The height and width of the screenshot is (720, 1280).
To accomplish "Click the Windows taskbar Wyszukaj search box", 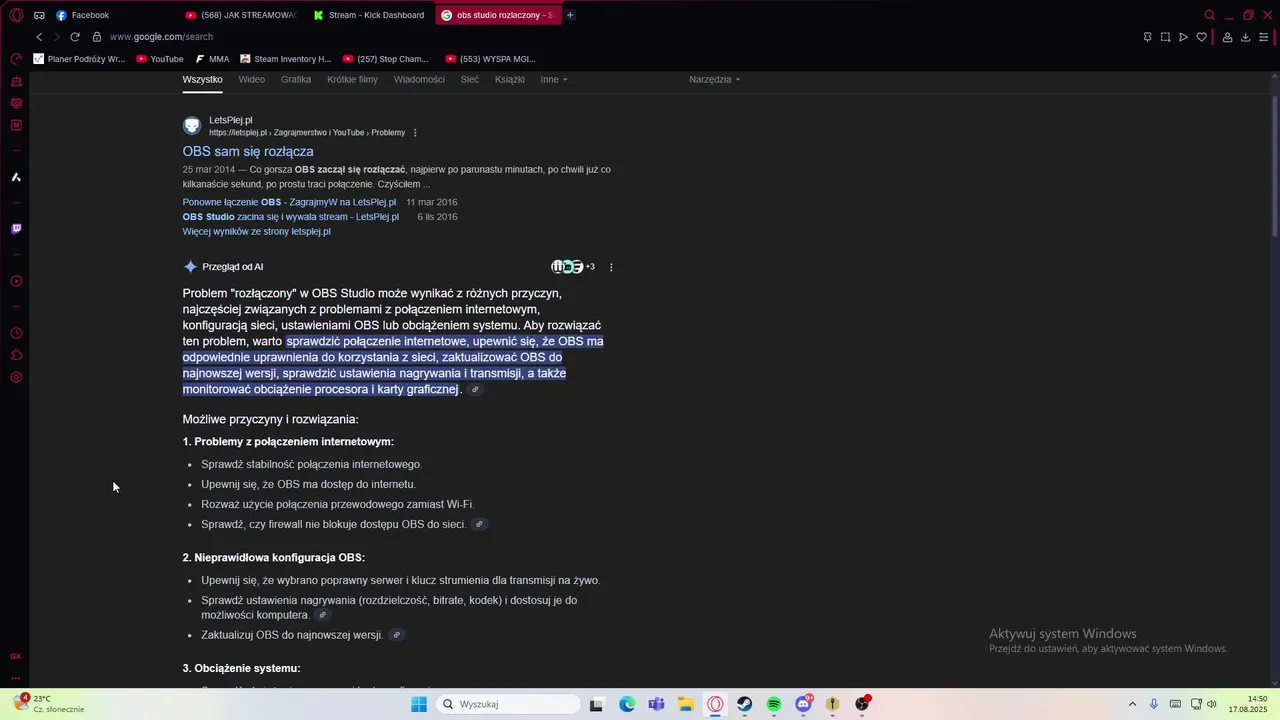I will click(510, 704).
